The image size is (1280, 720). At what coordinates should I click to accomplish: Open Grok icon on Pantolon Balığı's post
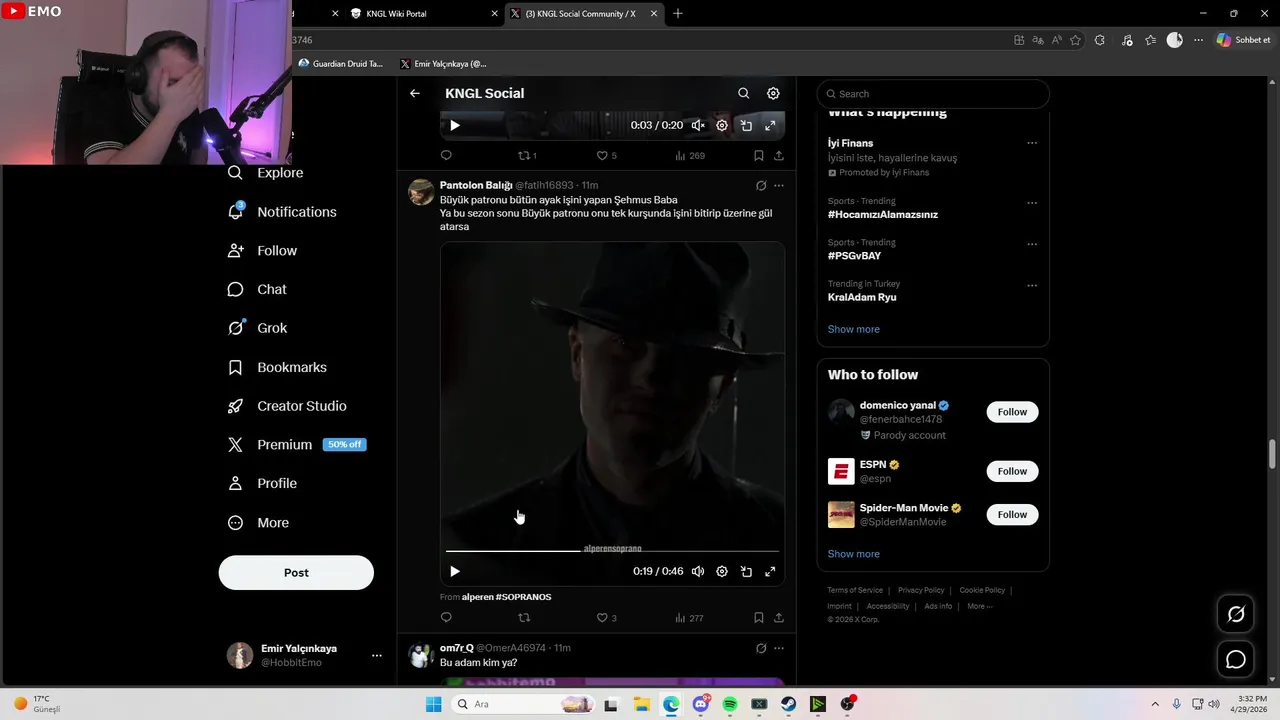pyautogui.click(x=761, y=186)
